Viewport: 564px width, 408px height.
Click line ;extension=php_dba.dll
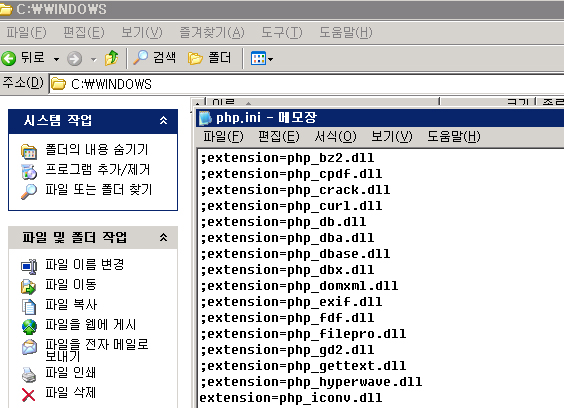pyautogui.click(x=287, y=238)
